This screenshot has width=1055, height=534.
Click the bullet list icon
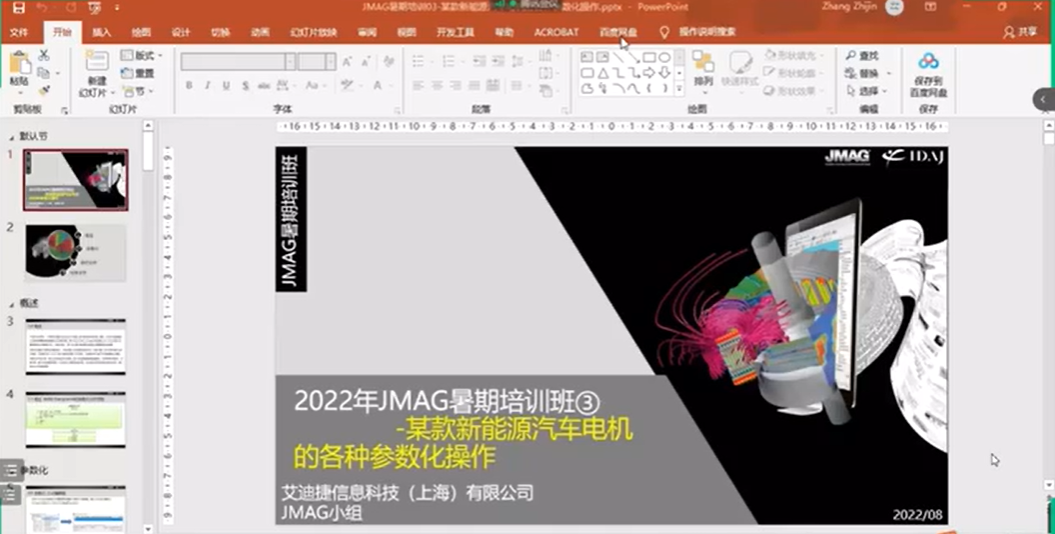pyautogui.click(x=419, y=62)
